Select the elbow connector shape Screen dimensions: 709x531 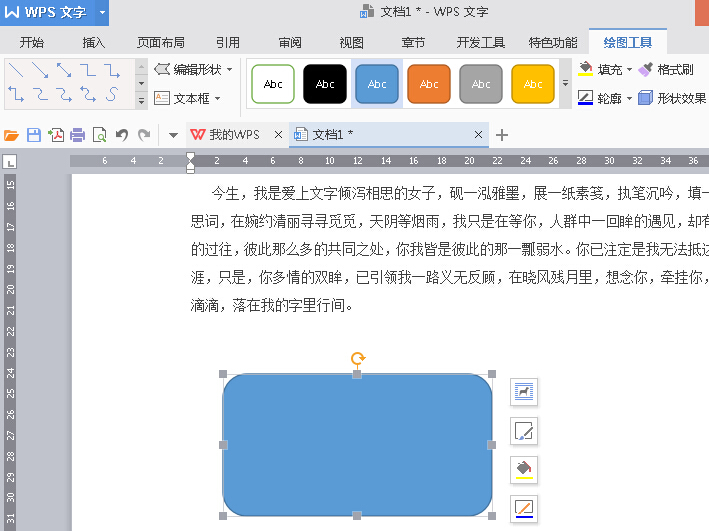click(x=88, y=70)
